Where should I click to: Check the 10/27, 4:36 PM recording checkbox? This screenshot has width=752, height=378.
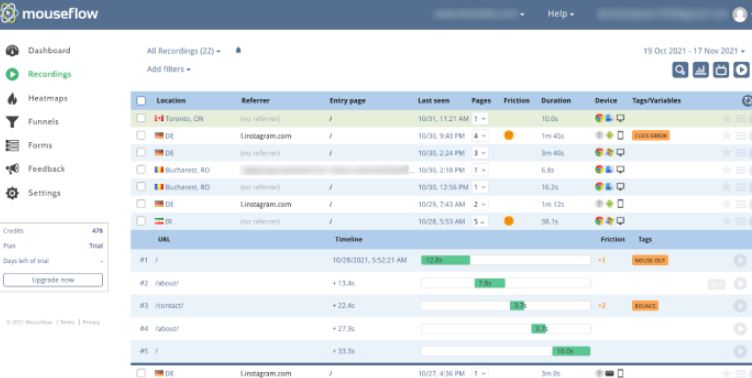141,373
